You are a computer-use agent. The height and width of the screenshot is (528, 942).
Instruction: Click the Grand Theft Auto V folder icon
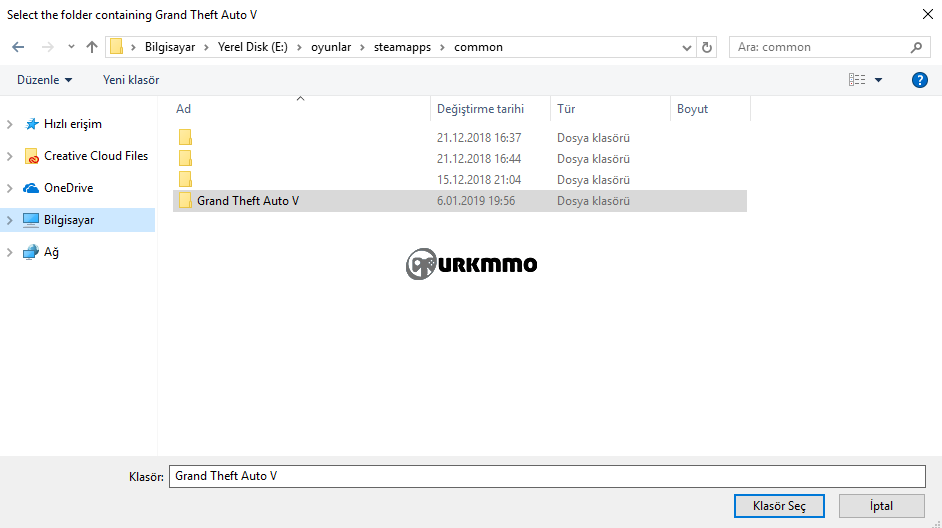185,201
